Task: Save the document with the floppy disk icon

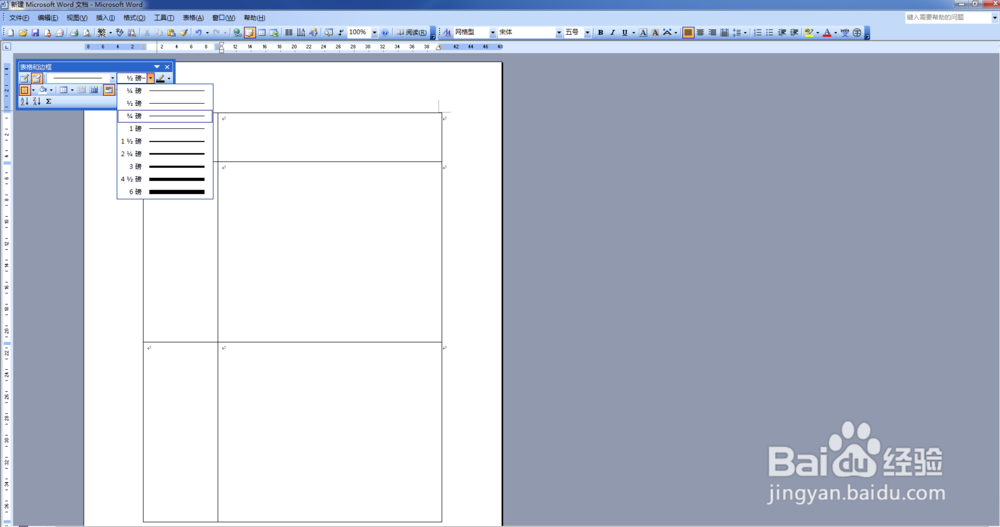Action: [35, 32]
